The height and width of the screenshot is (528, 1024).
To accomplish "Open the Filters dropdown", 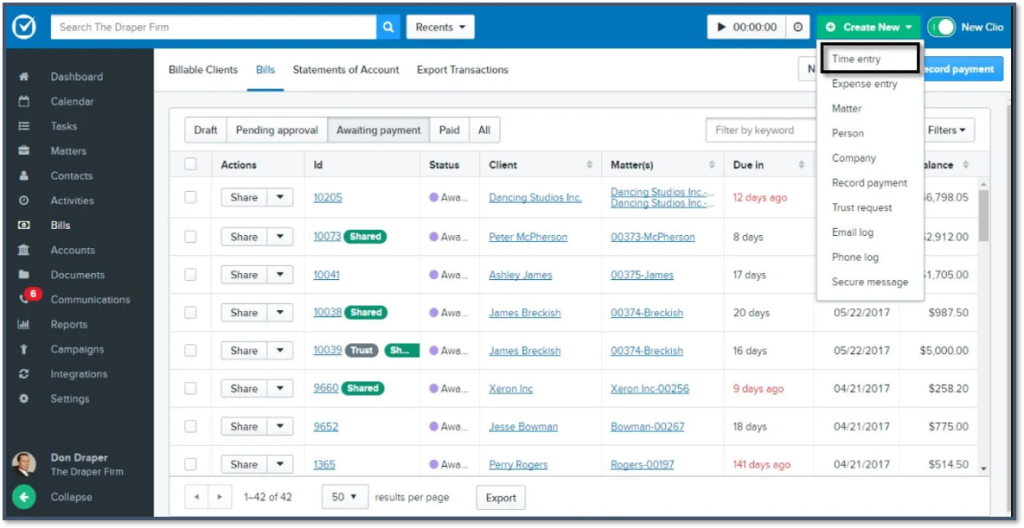I will point(946,130).
